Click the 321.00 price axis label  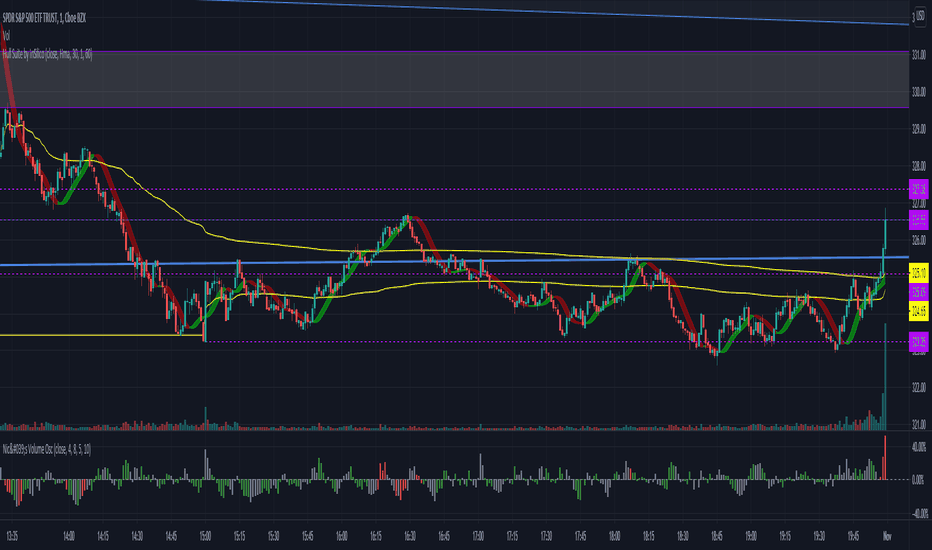click(919, 425)
